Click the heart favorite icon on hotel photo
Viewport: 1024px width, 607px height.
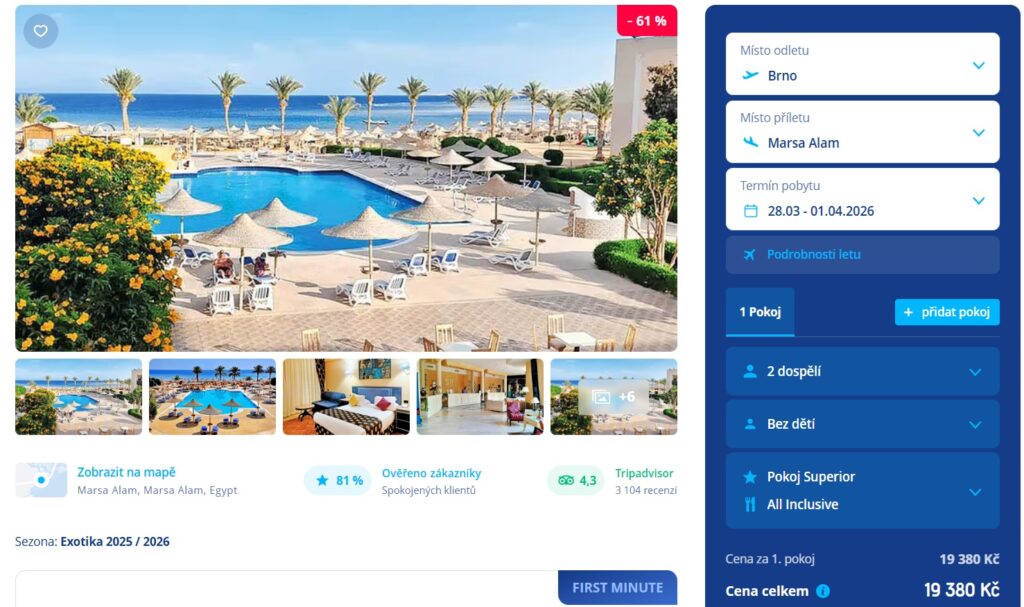click(x=40, y=31)
